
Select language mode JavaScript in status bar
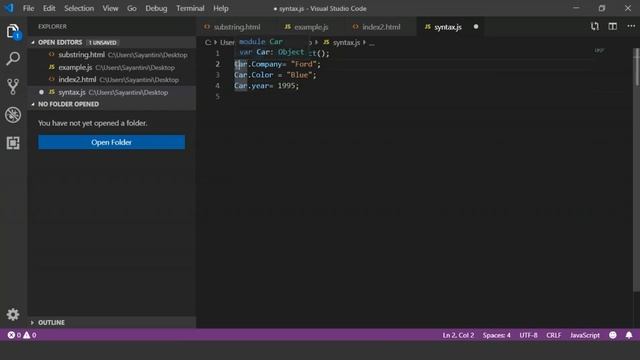584,335
